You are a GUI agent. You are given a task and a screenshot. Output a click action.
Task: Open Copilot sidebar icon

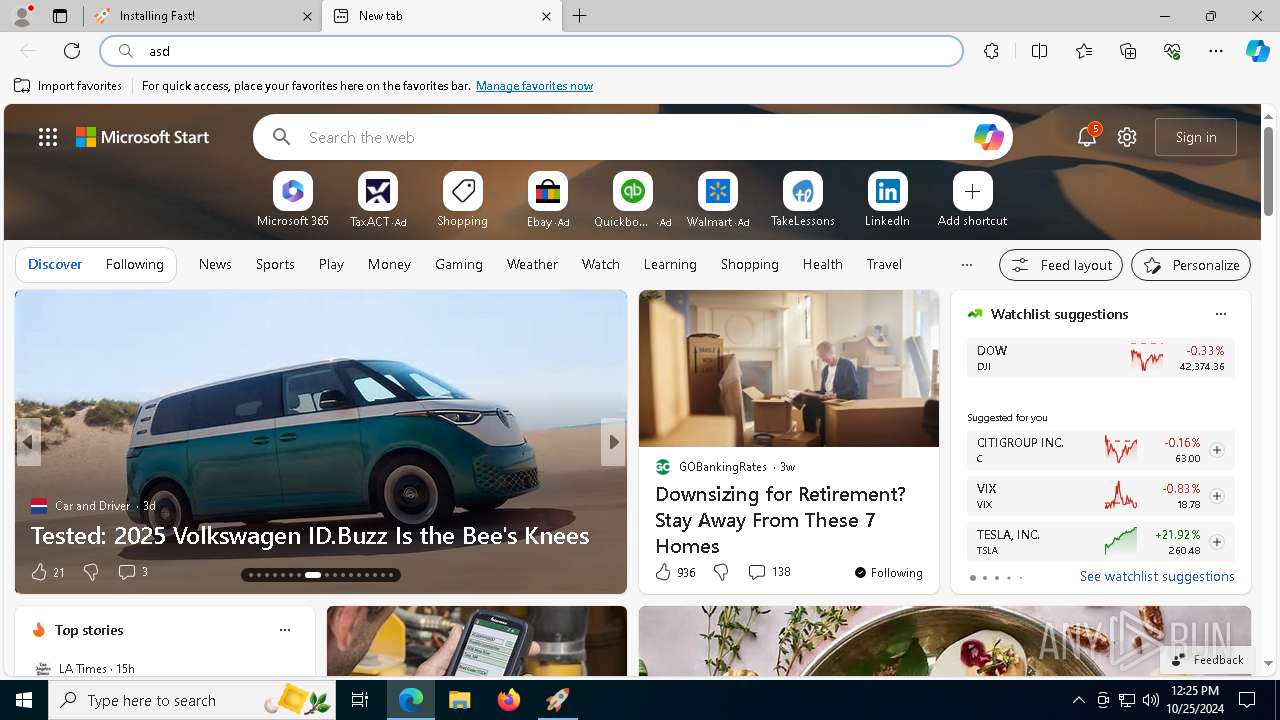1257,51
